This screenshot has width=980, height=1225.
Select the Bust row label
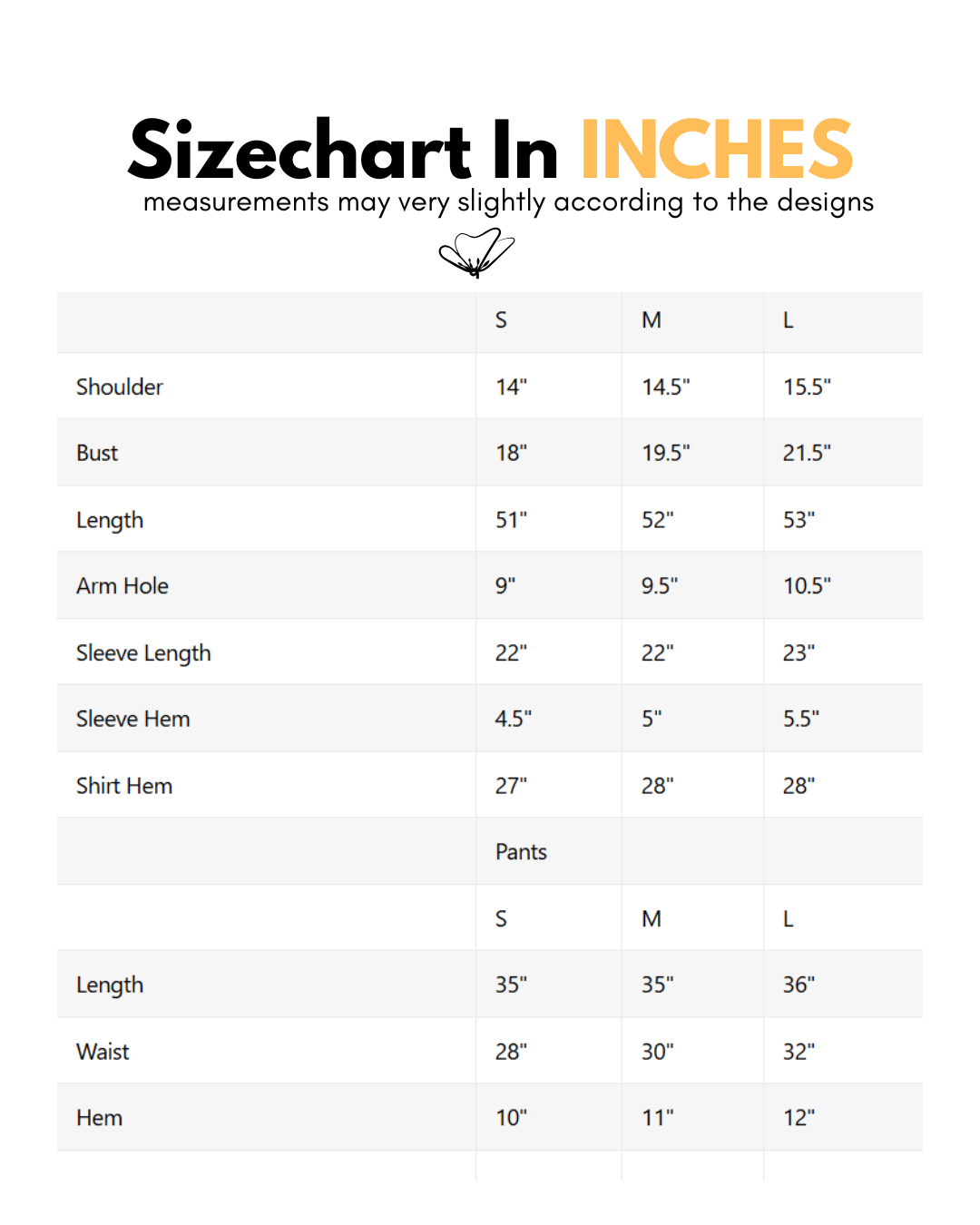(x=97, y=453)
